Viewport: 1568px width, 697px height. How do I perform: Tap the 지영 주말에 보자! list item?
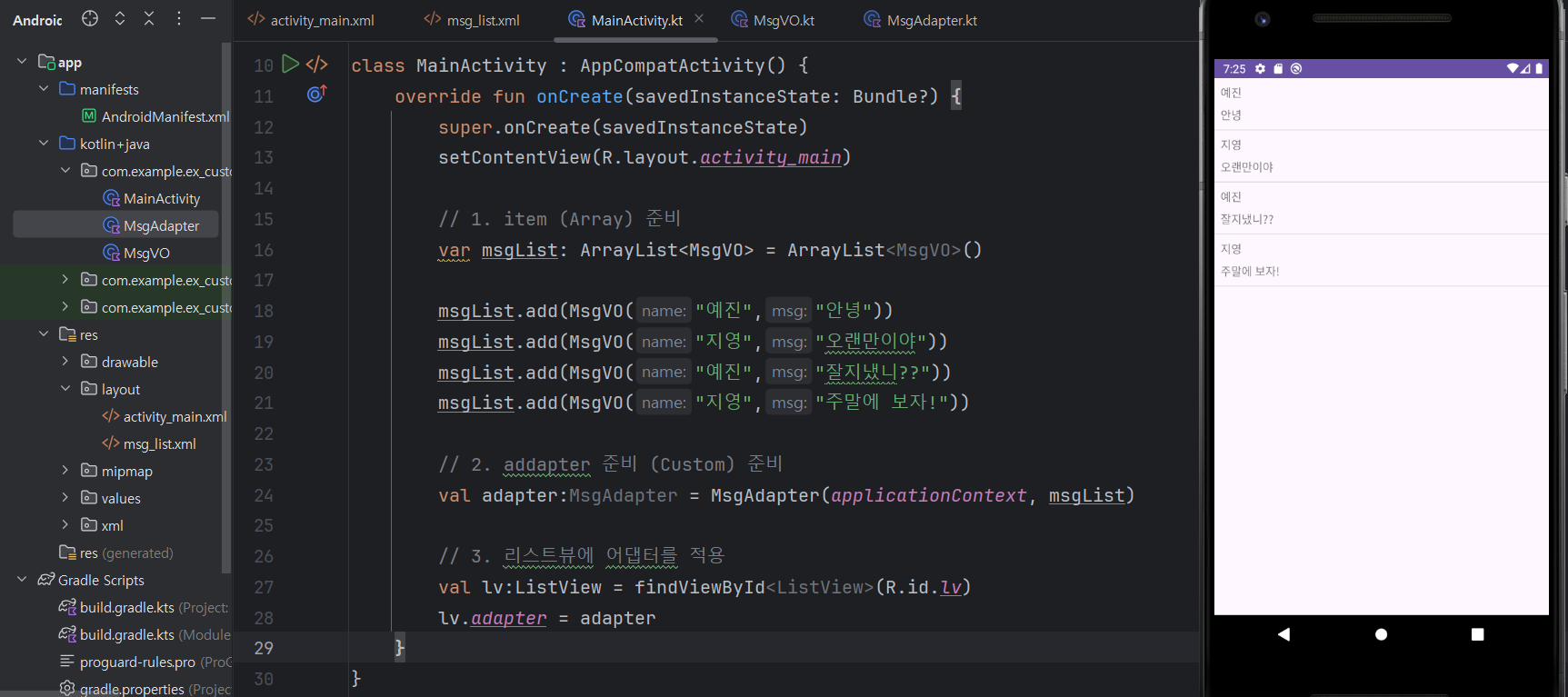1381,260
